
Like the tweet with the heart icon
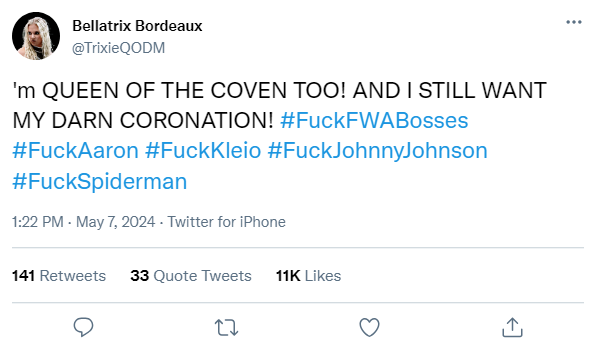coord(369,327)
